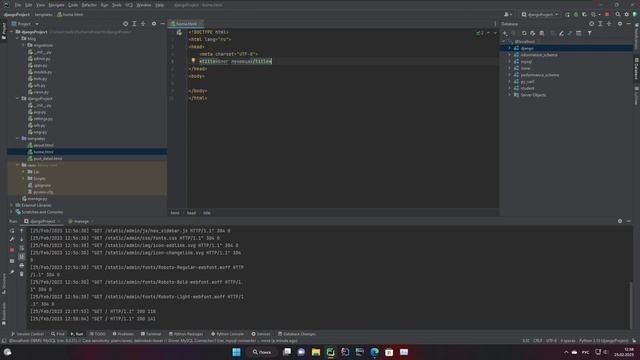Open the Edit menu
640x360 pixels.
pos(29,5)
